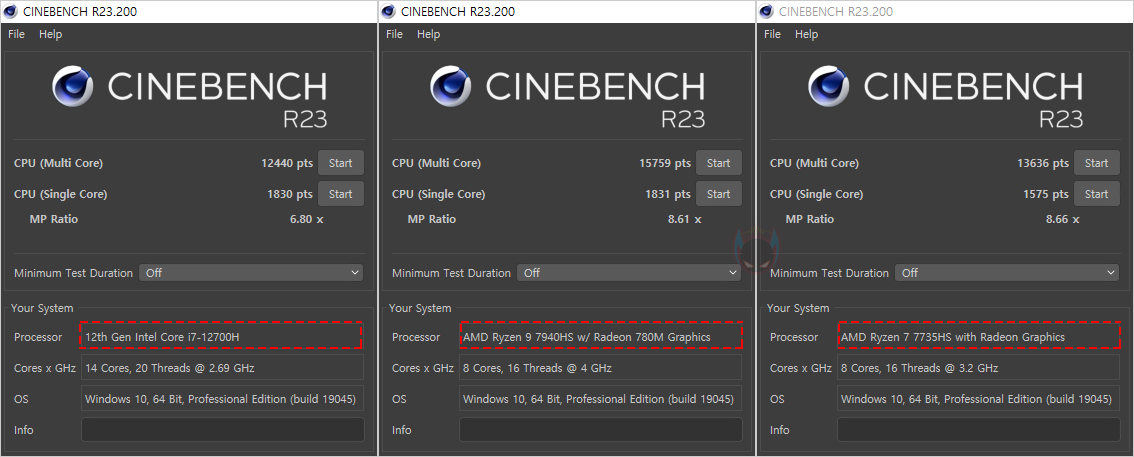This screenshot has width=1134, height=457.
Task: Expand Minimum Test Duration dropdown in i7-12700H window
Action: [x=251, y=273]
